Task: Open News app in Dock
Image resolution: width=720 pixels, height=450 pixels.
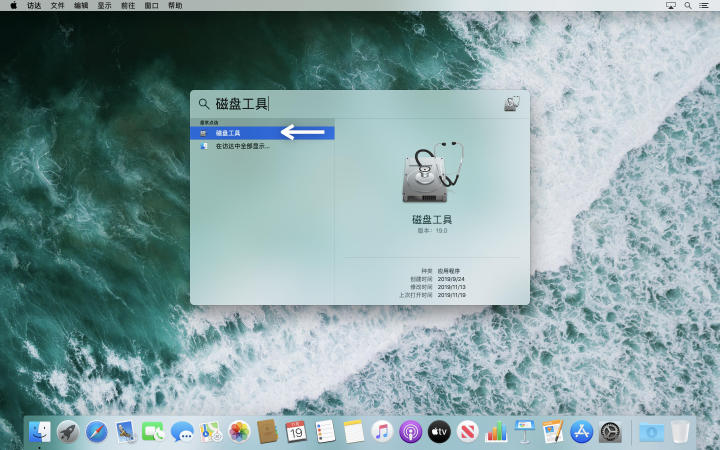Action: point(467,432)
